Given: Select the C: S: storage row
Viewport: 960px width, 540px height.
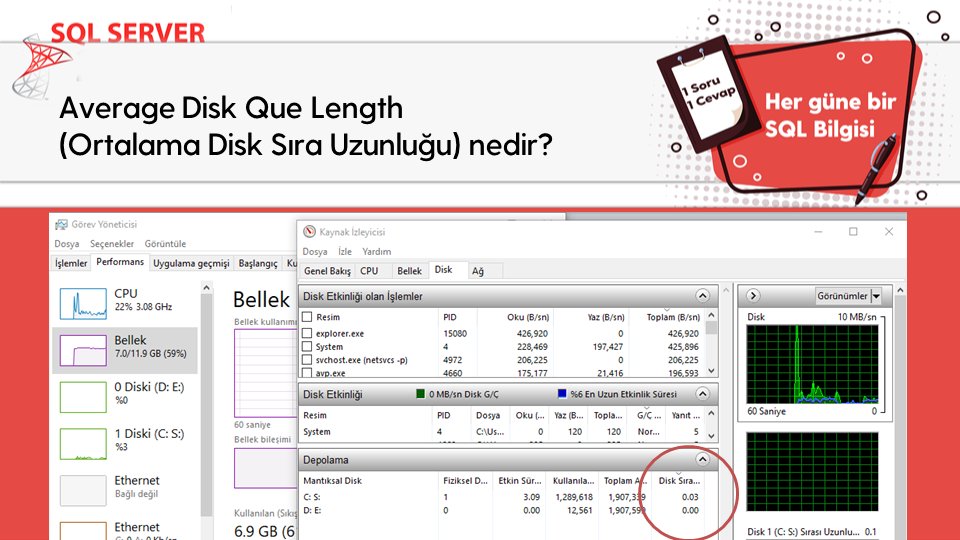Looking at the screenshot, I should 502,497.
